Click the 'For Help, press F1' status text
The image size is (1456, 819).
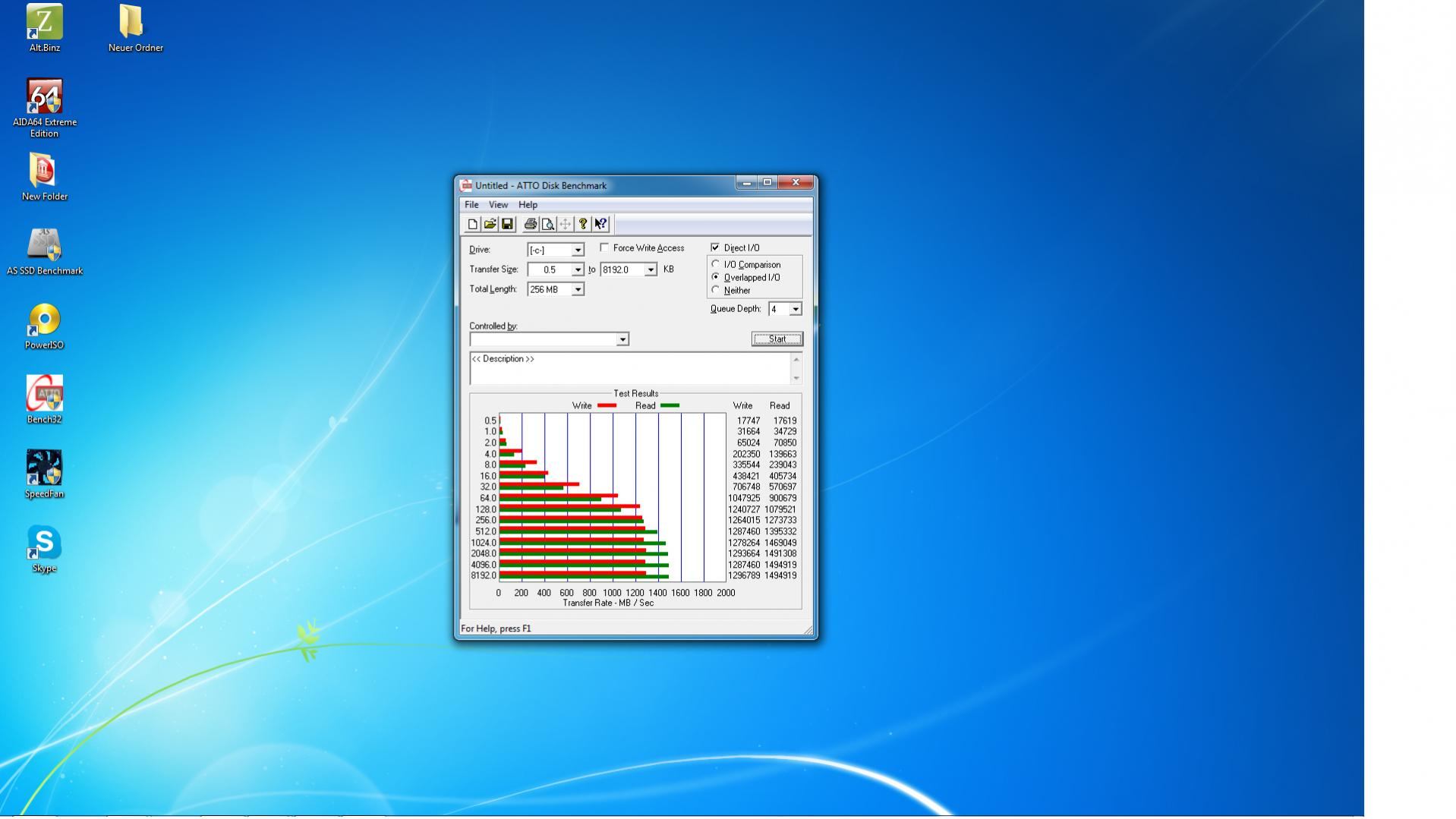(496, 628)
